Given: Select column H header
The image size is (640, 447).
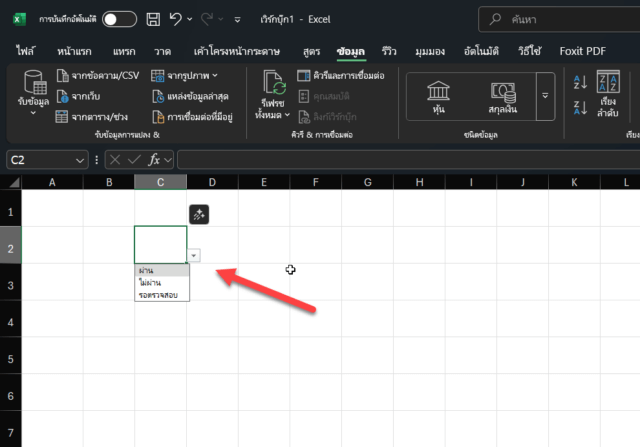Looking at the screenshot, I should pos(419,182).
